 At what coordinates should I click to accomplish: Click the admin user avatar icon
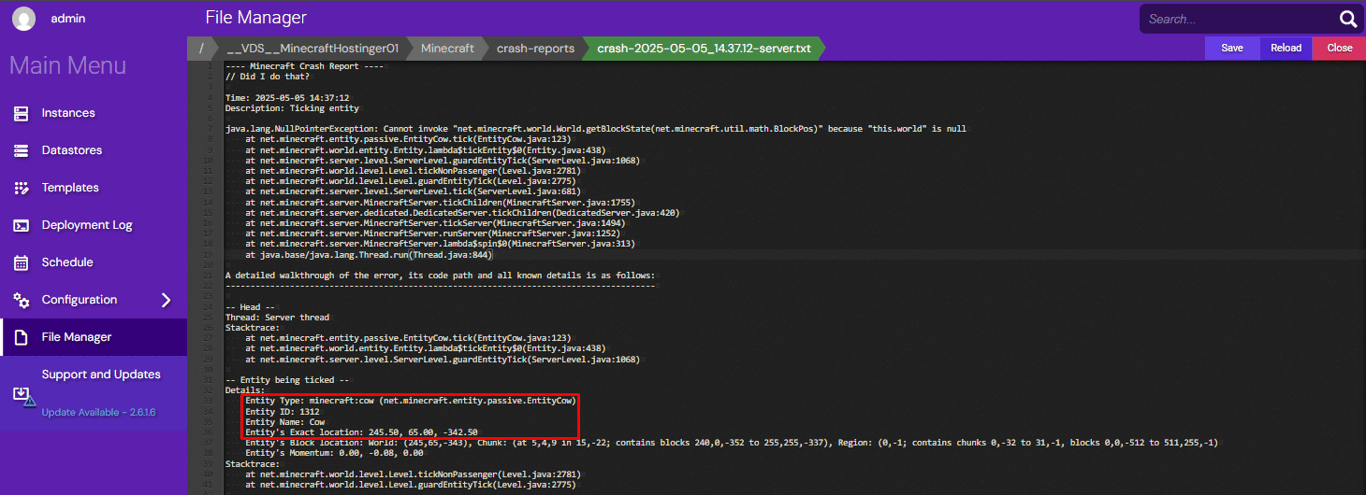23,18
